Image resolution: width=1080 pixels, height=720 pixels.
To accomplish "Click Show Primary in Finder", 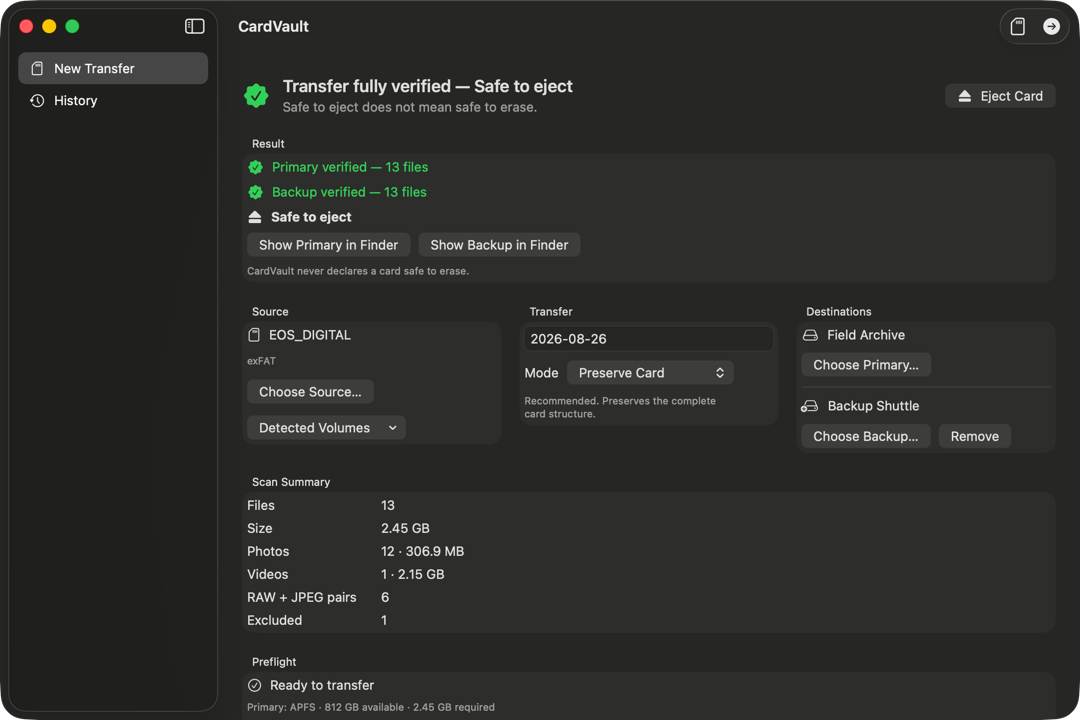I will pyautogui.click(x=329, y=245).
